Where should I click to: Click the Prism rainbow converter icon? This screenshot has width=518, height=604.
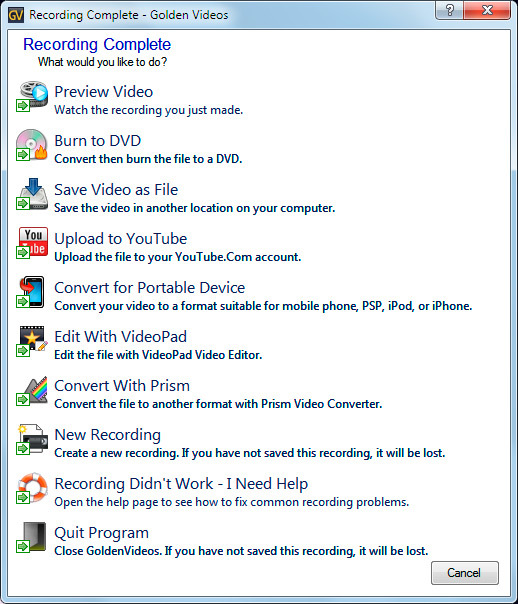(32, 390)
